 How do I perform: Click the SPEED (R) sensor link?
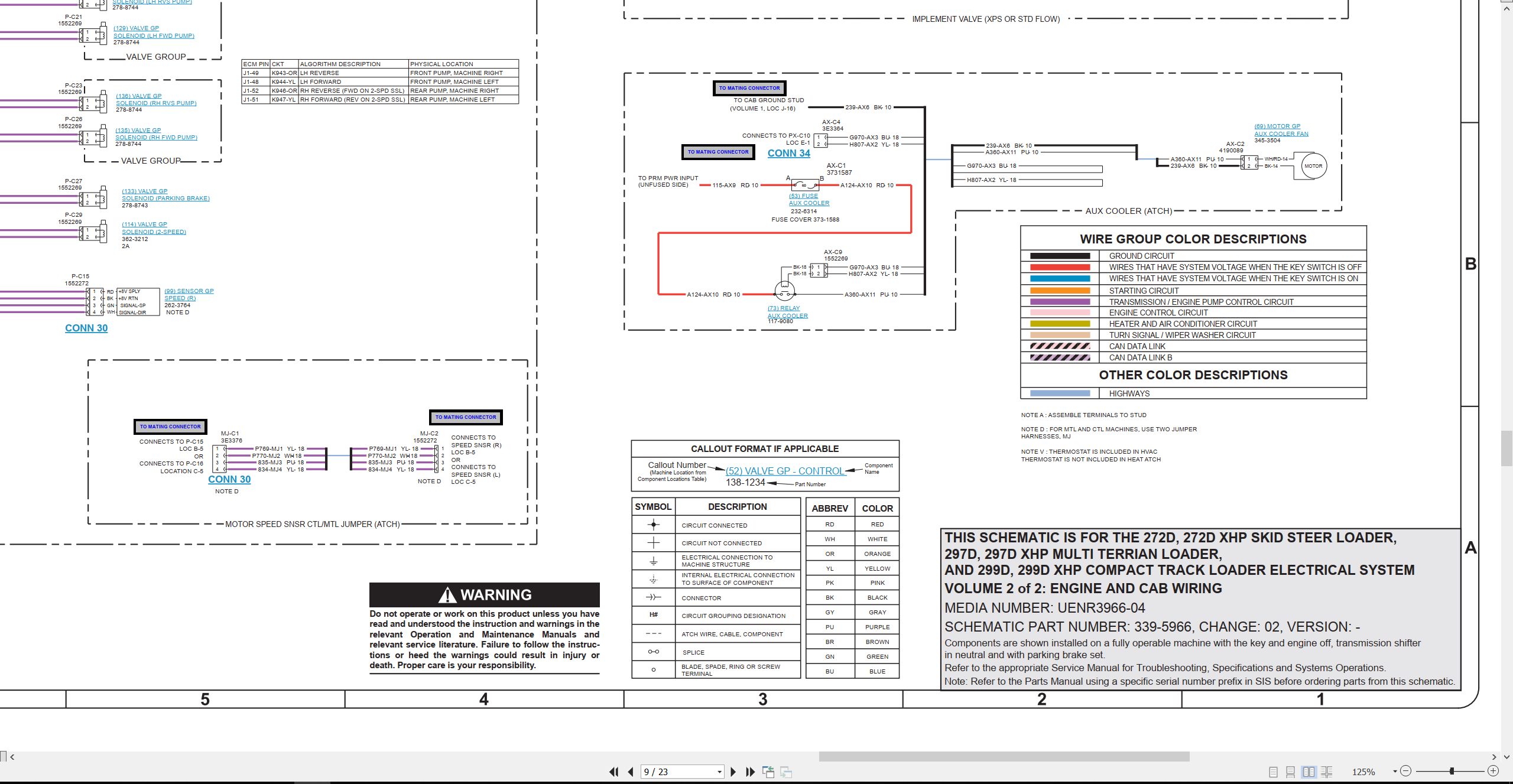180,298
